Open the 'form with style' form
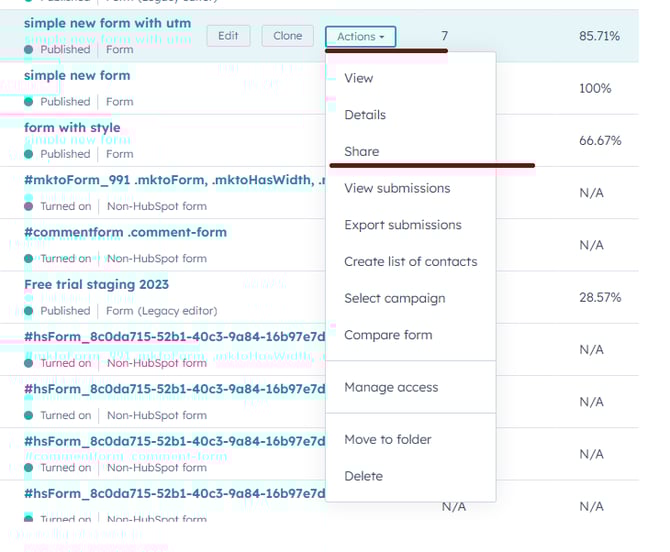 [72, 127]
